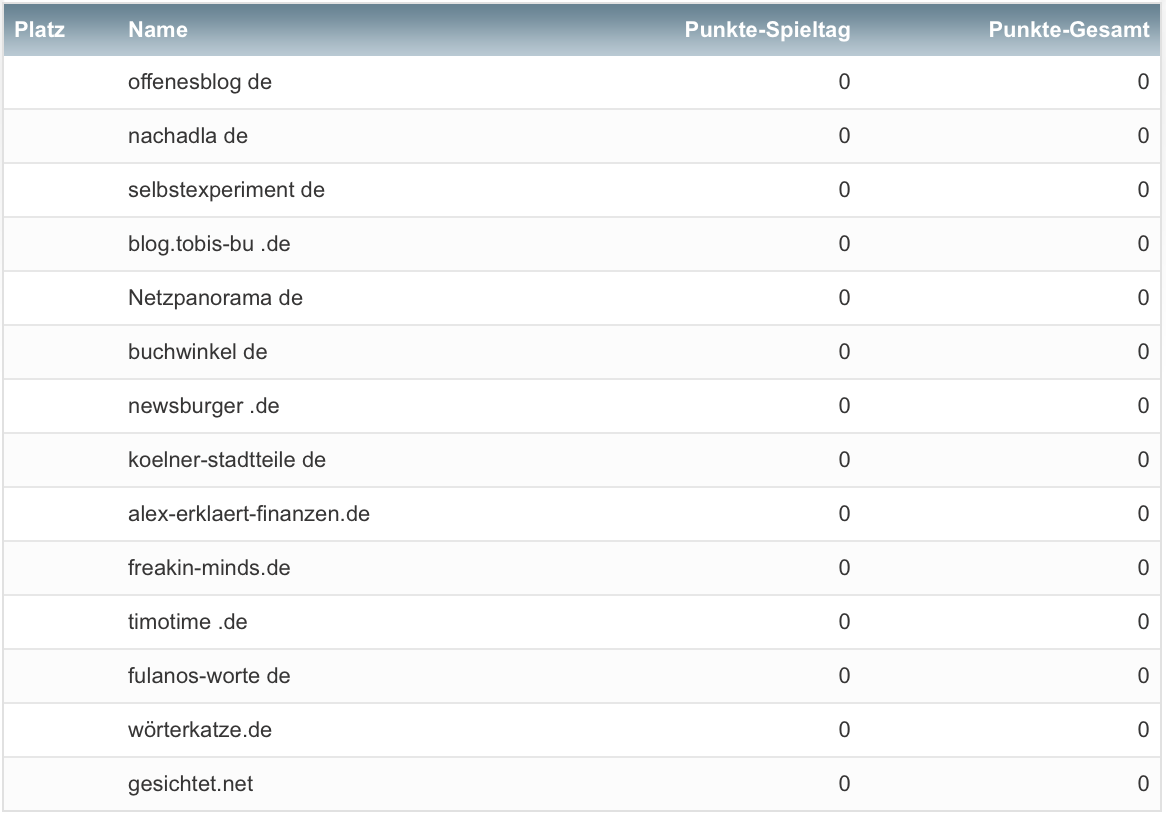Screen dimensions: 1166x816
Task: Select the freakin-minds.de entry
Action: (209, 568)
